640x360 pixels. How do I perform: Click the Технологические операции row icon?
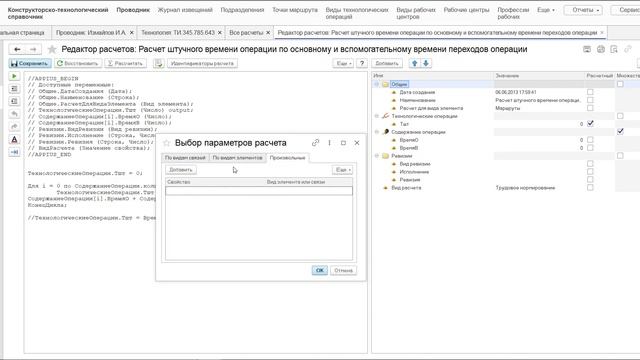click(x=385, y=116)
